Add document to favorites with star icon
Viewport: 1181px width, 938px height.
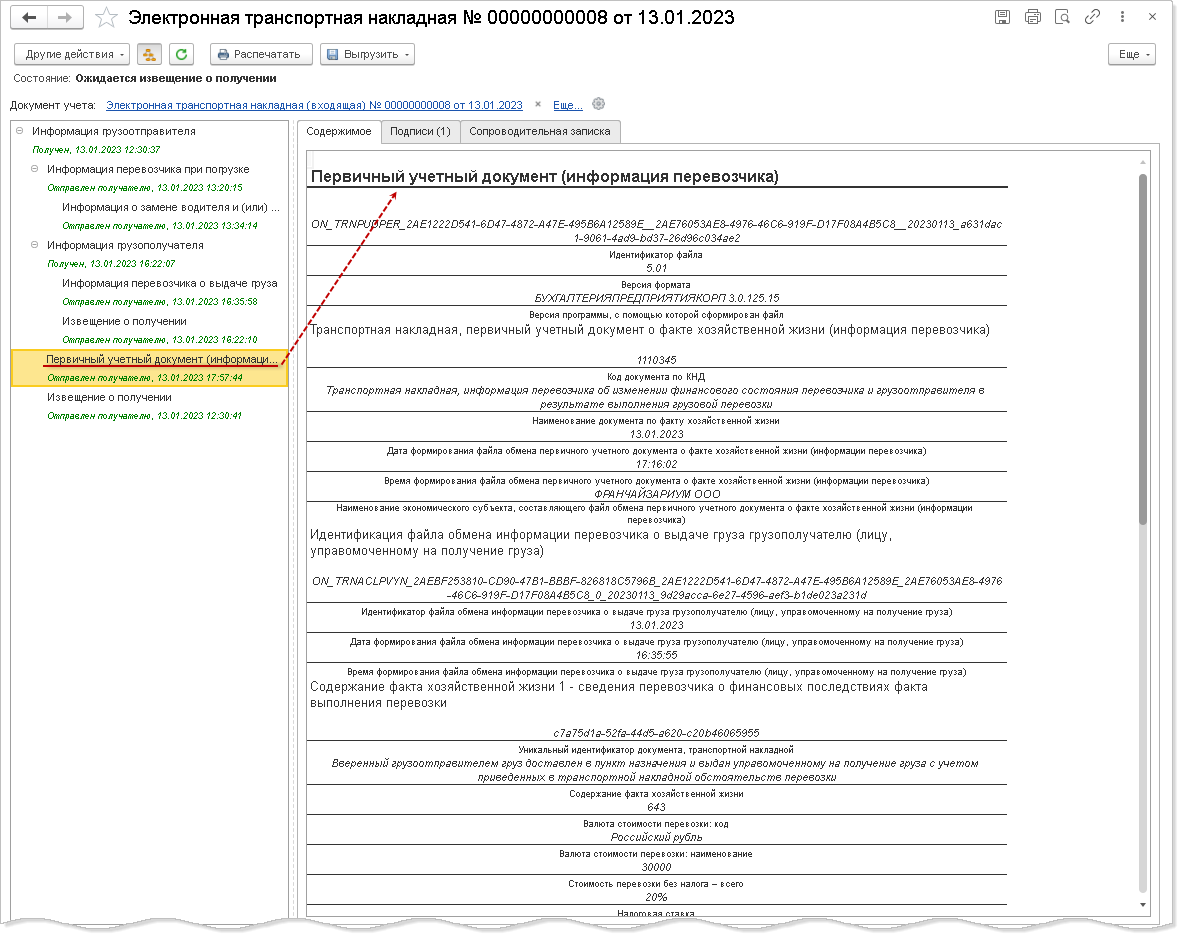[107, 17]
